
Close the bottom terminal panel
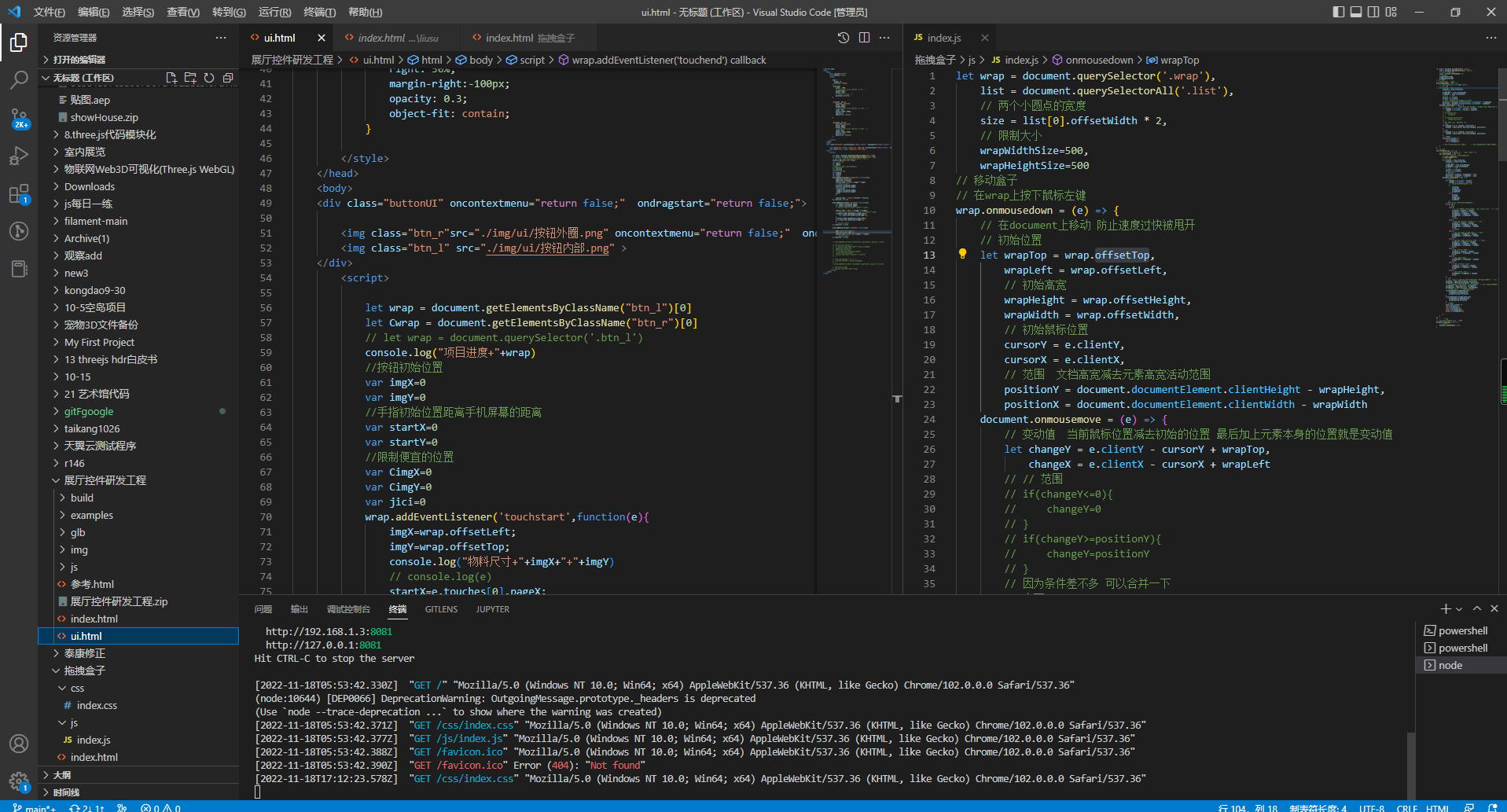coord(1494,609)
